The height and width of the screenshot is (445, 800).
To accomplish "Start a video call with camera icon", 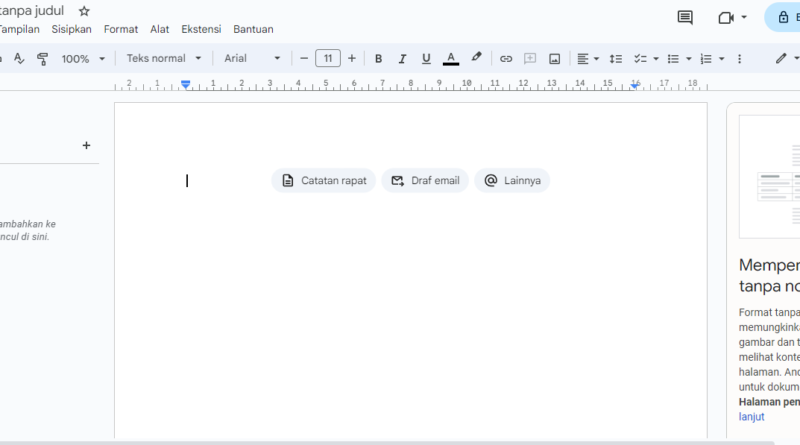I will click(726, 18).
